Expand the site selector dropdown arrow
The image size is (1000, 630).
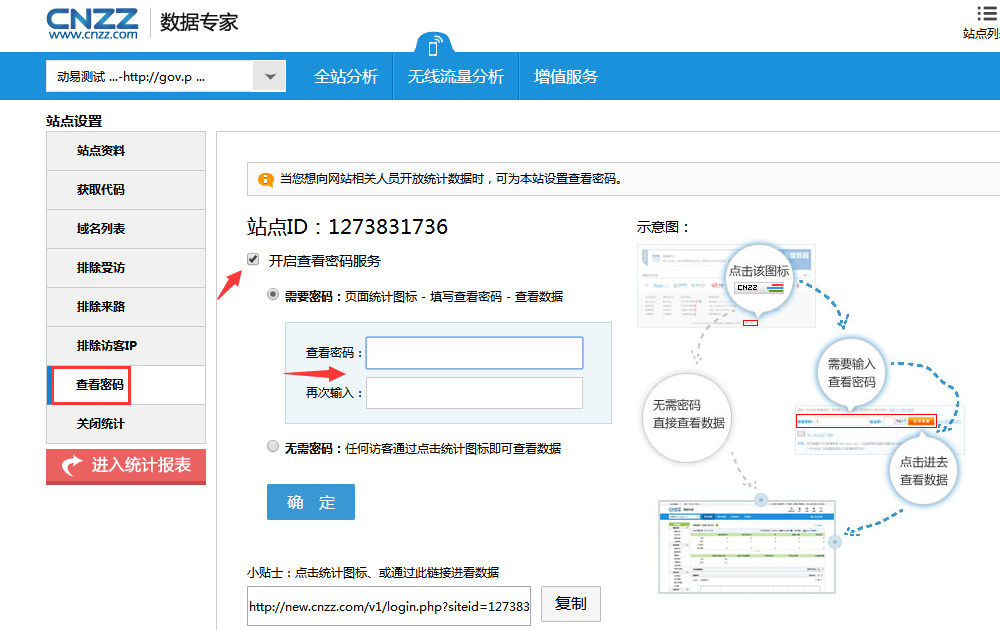click(269, 76)
